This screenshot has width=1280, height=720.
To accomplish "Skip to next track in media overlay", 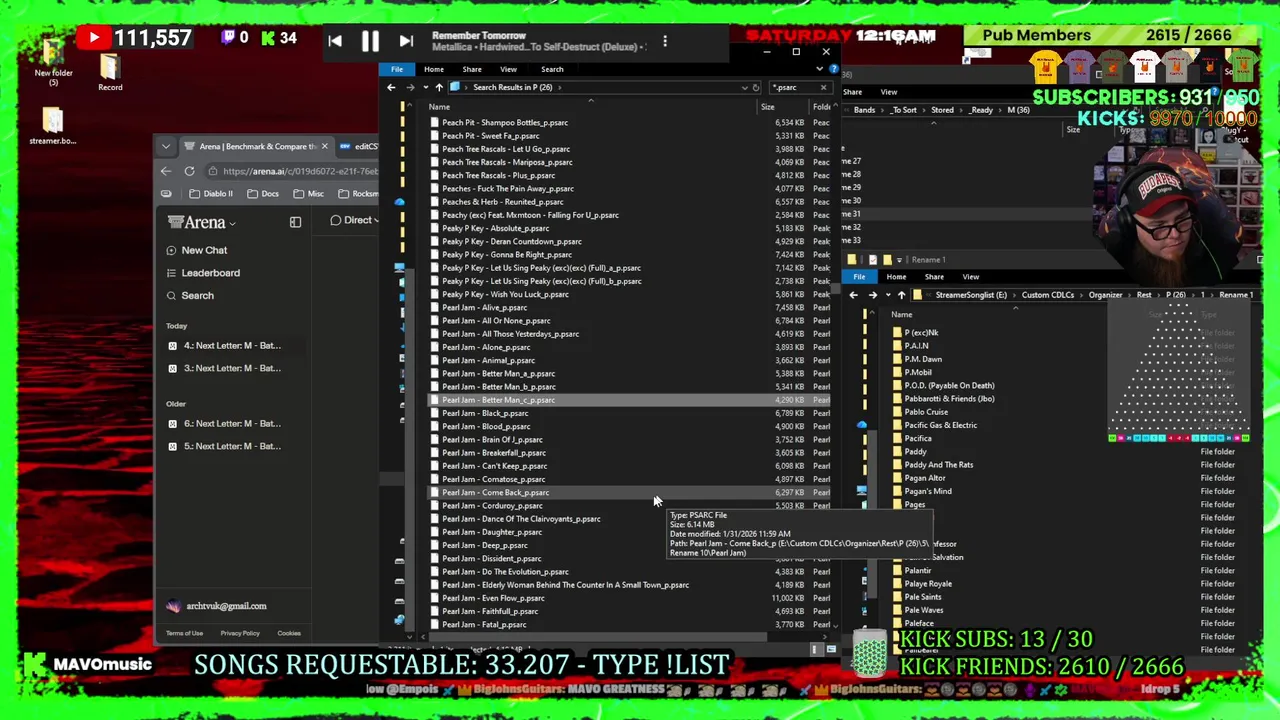I will [x=405, y=41].
